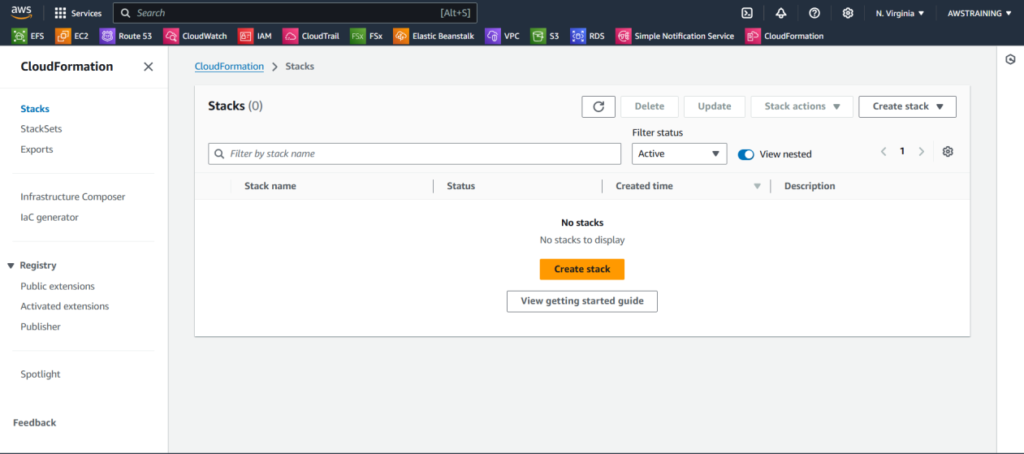Open table preferences gear icon

pos(948,152)
